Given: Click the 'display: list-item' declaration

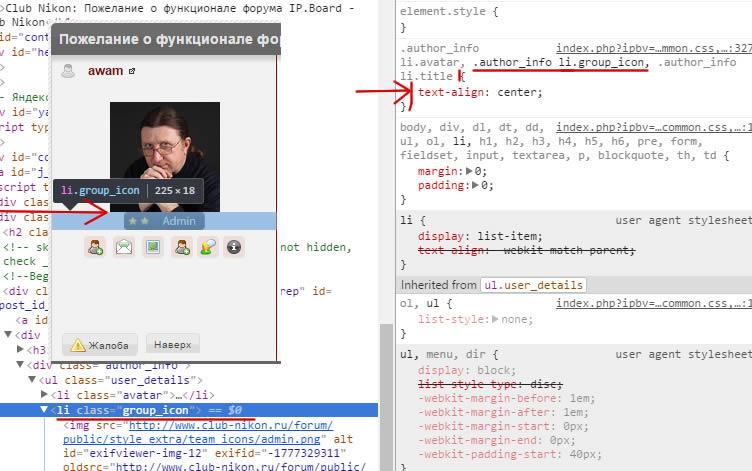Looking at the screenshot, I should tap(480, 236).
